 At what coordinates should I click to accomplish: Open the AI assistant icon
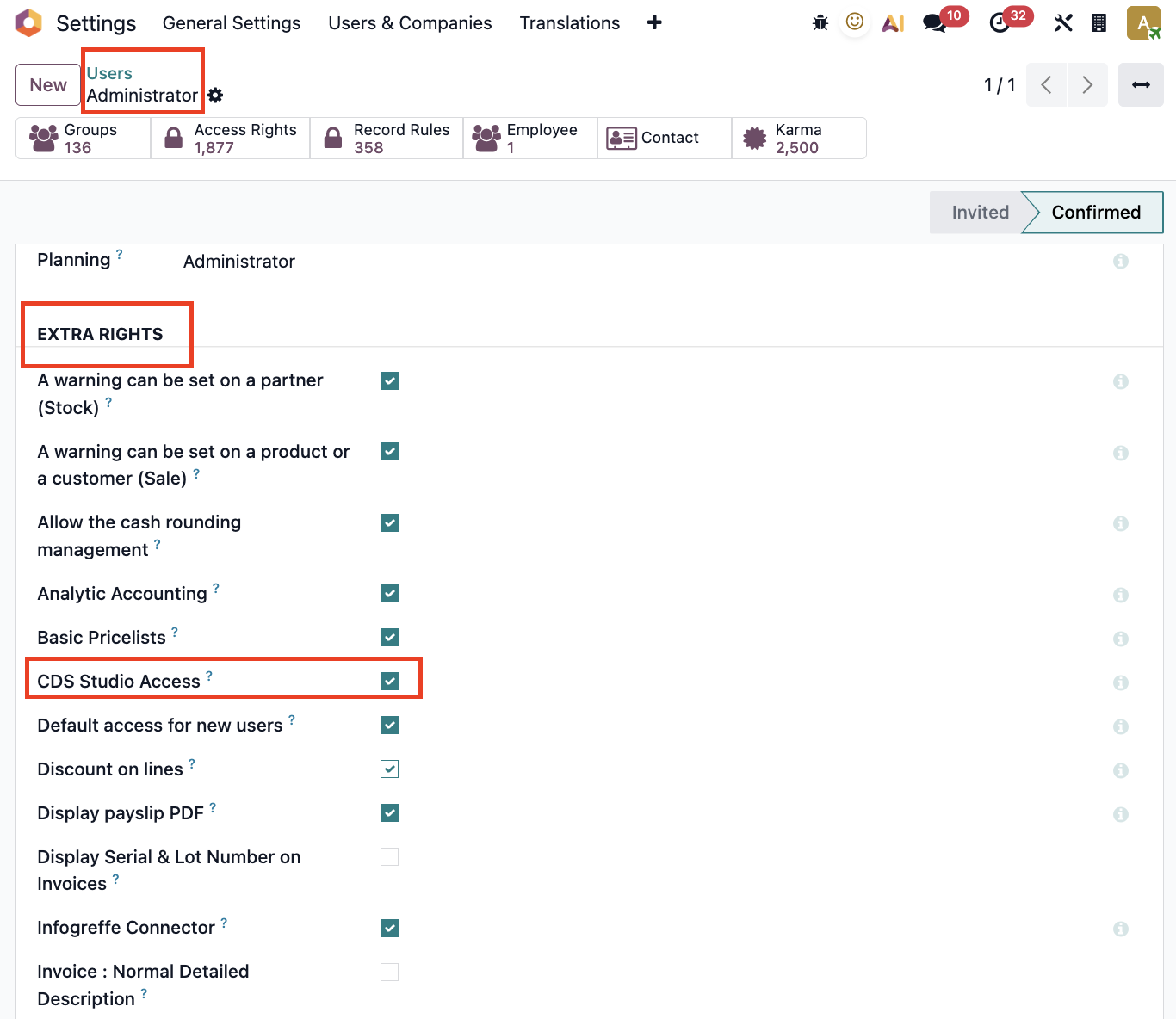[893, 23]
